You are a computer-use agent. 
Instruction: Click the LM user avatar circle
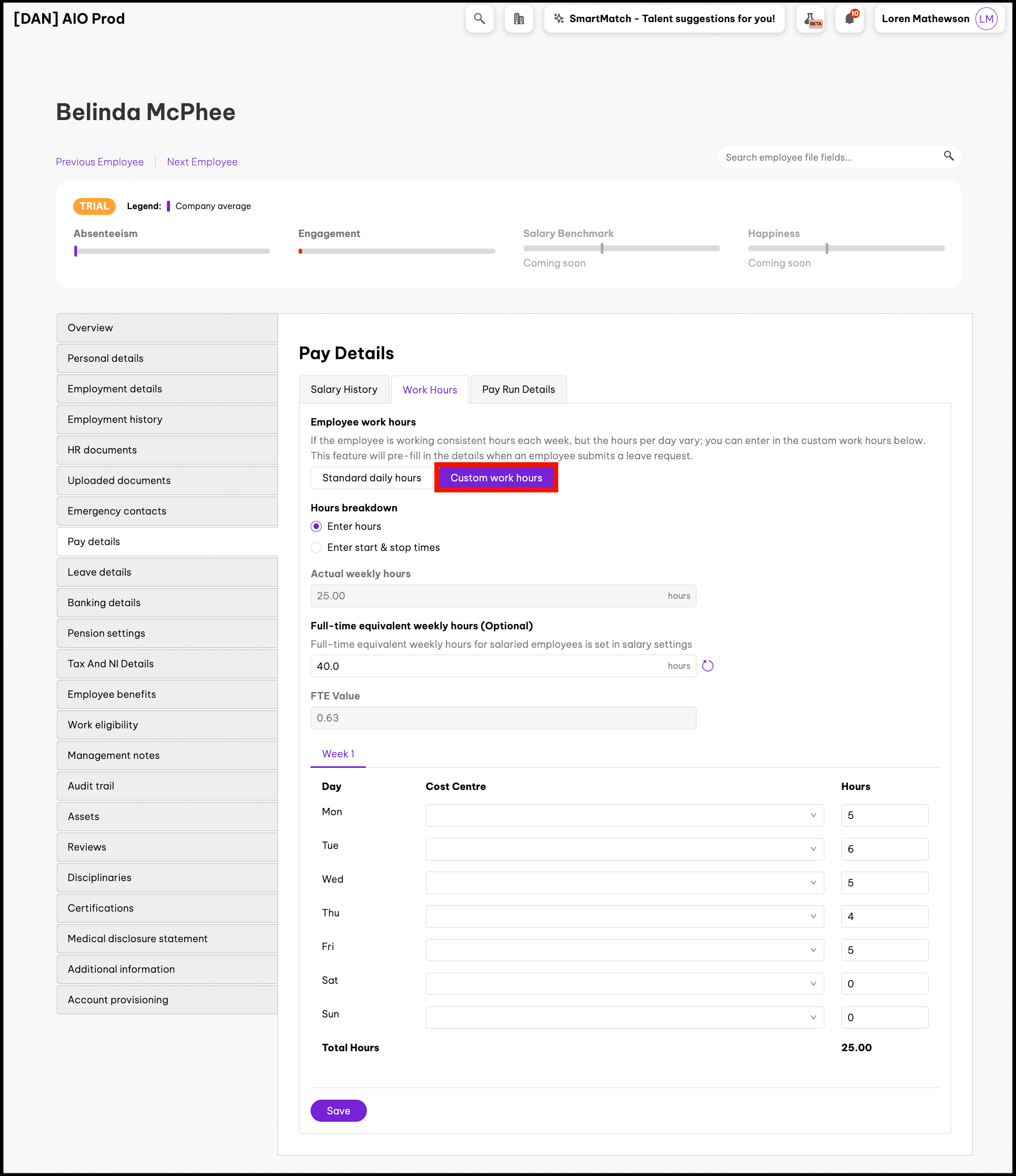(x=986, y=19)
